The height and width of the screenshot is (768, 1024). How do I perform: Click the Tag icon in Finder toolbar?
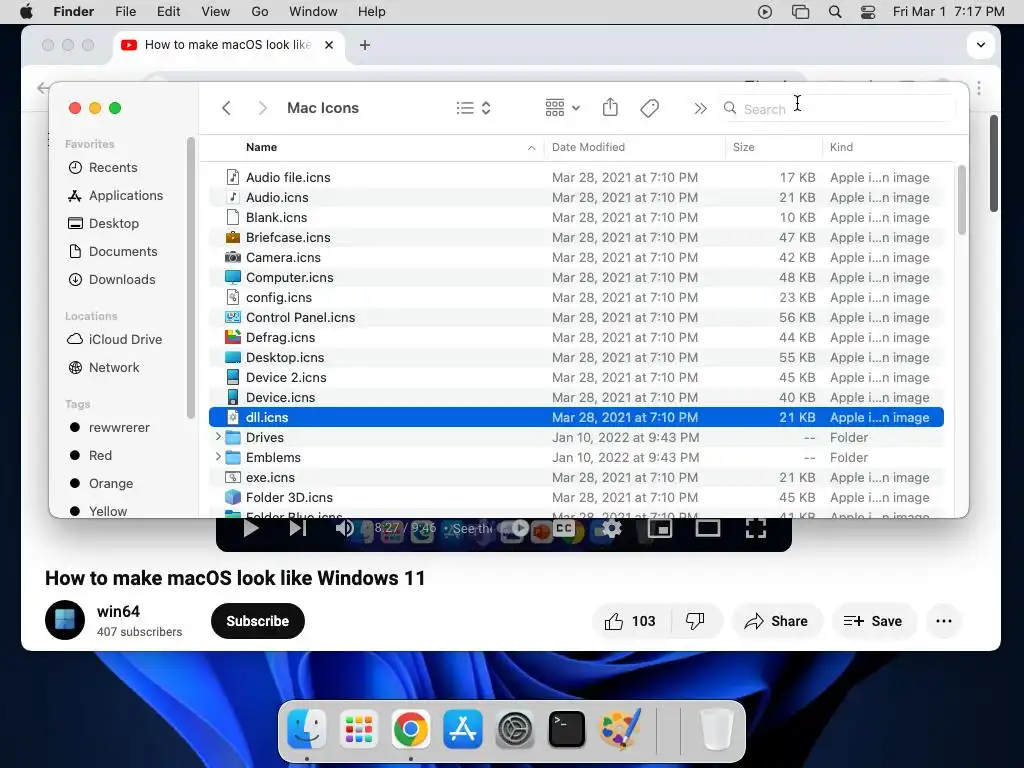click(x=649, y=108)
